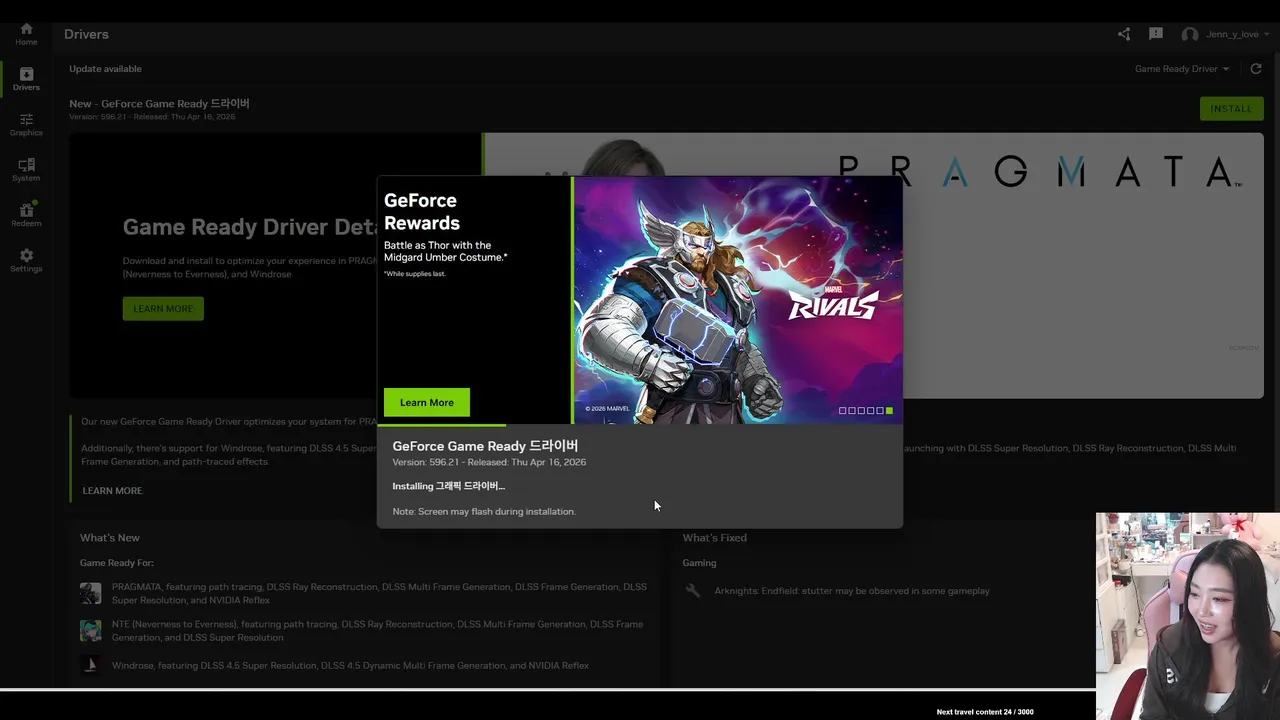Click the popup's 'Version: 596.21 - Released' line
1280x720 pixels.
[x=489, y=462]
